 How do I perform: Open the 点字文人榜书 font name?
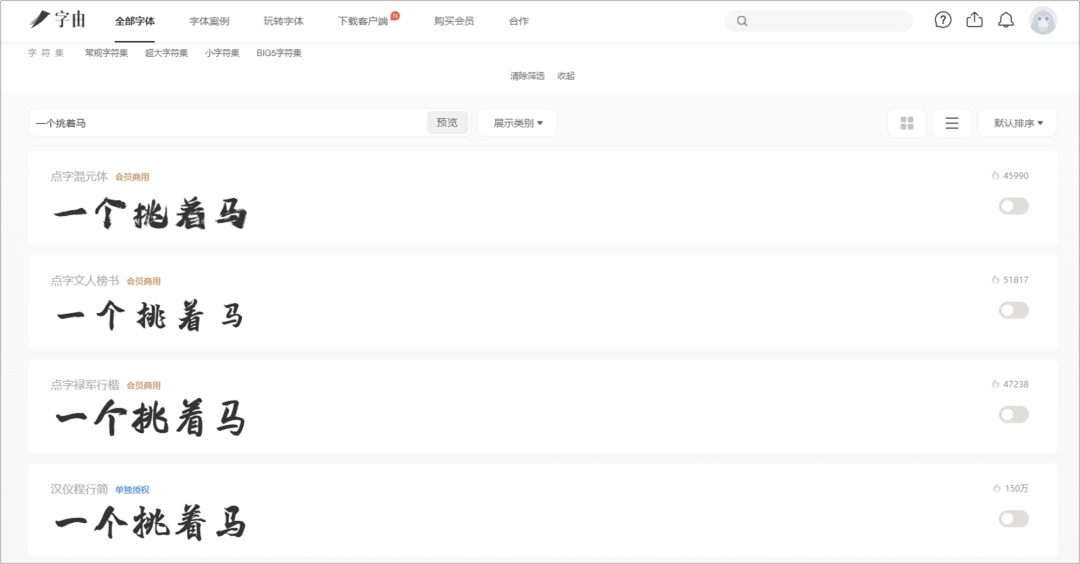tap(85, 280)
